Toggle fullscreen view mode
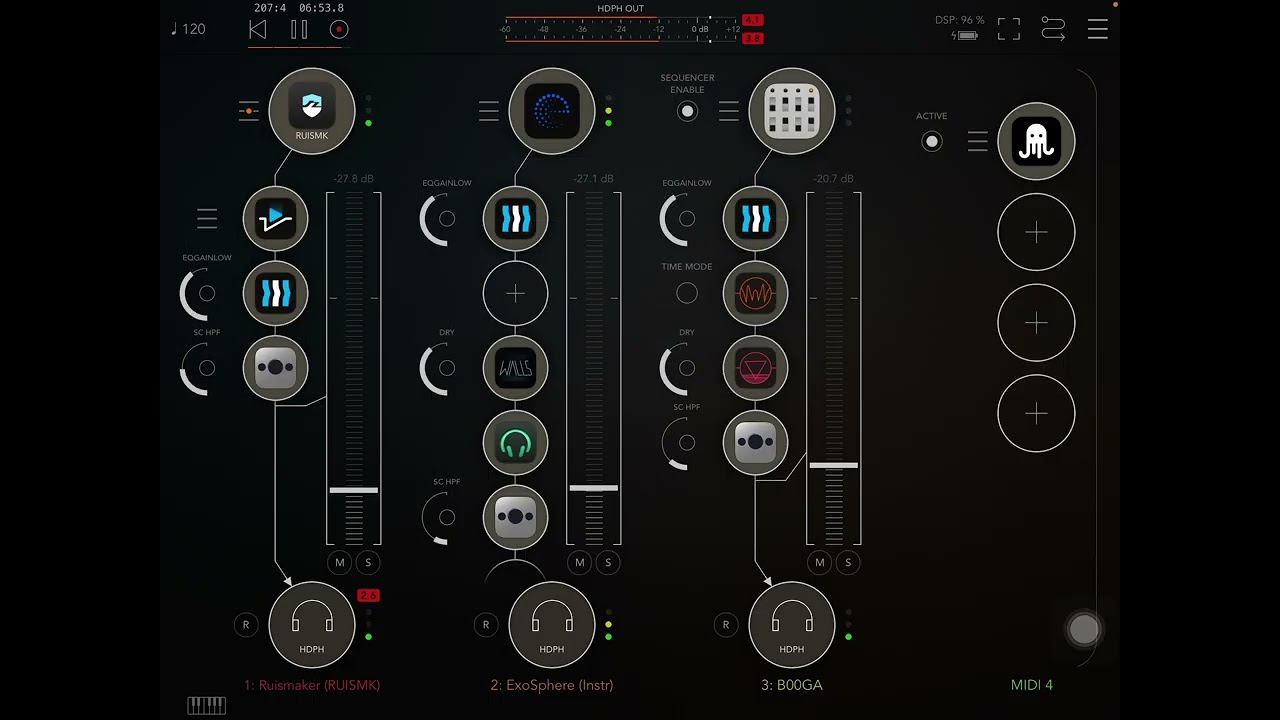1280x720 pixels. (1009, 29)
